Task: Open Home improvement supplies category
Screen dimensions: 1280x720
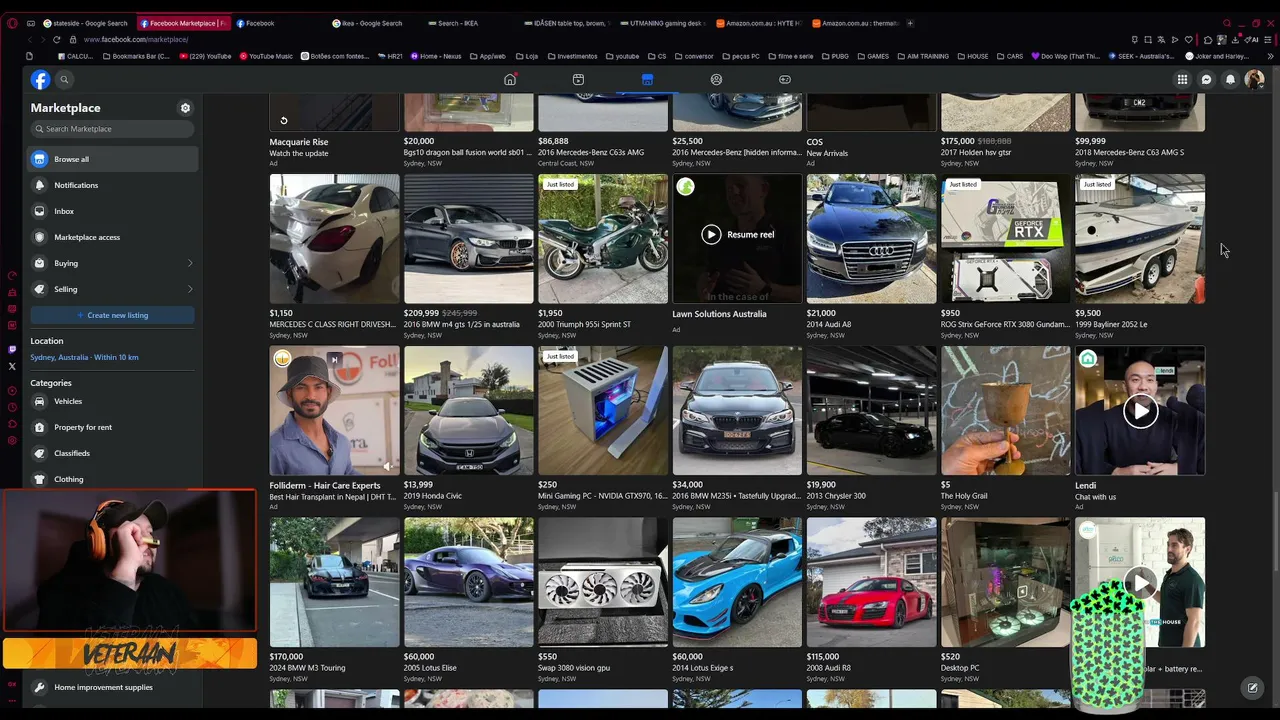Action: [112, 687]
